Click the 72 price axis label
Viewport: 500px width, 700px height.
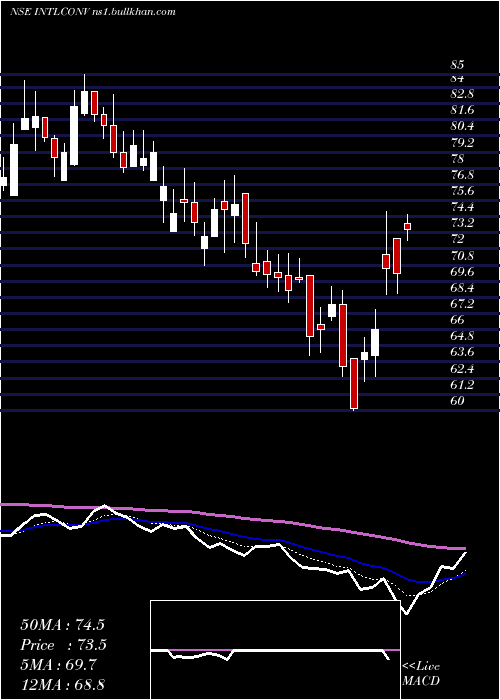point(457,239)
